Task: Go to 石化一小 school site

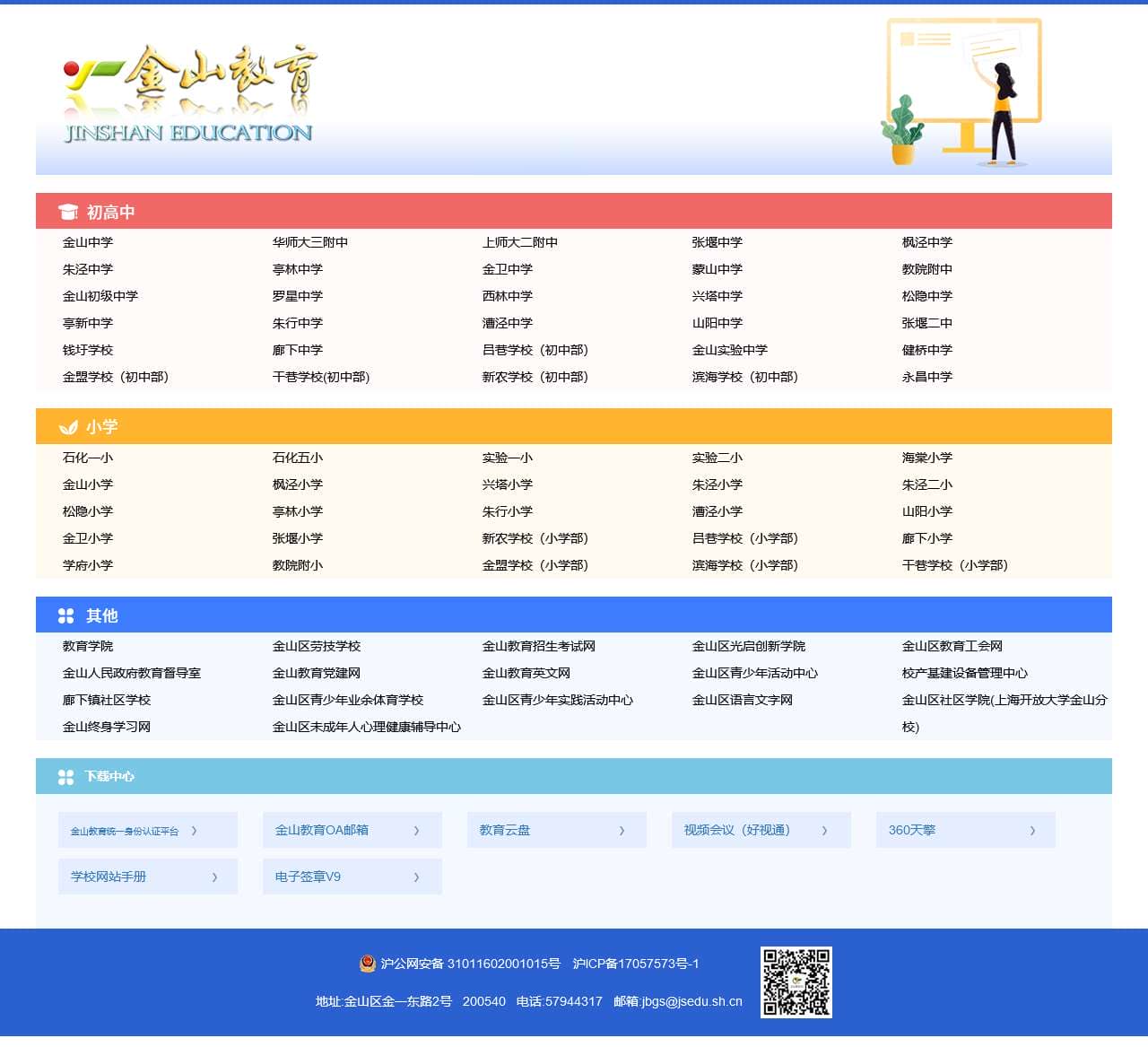Action: [x=88, y=458]
